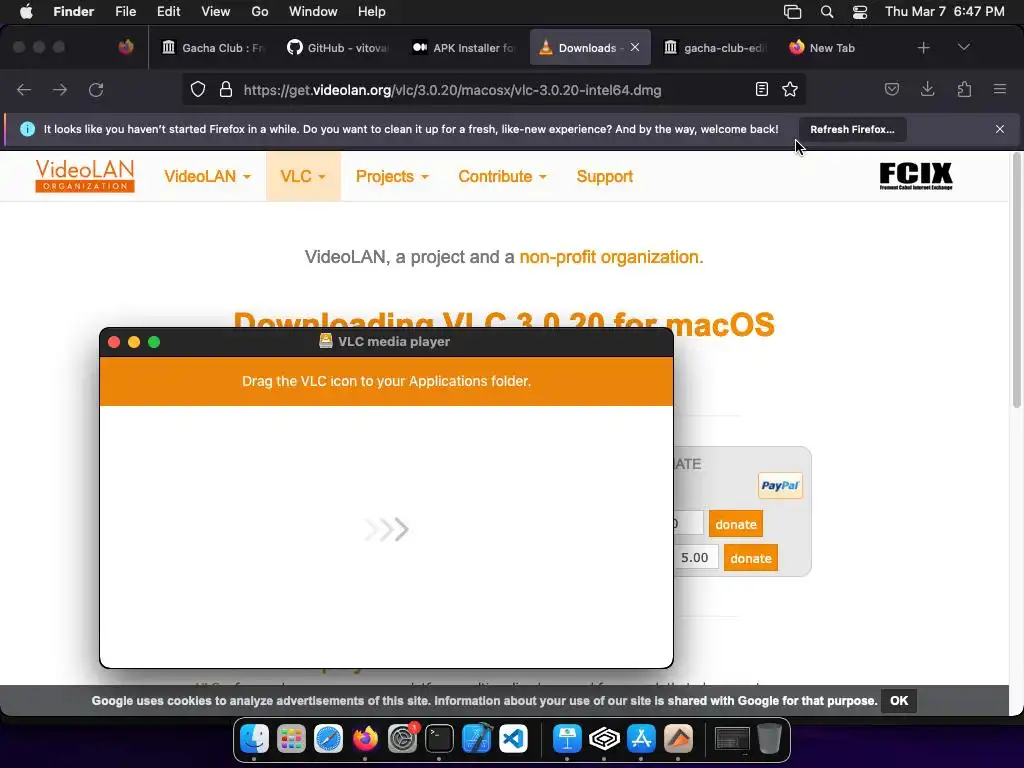Switch to the APK Installer tab
The width and height of the screenshot is (1024, 768).
click(464, 48)
